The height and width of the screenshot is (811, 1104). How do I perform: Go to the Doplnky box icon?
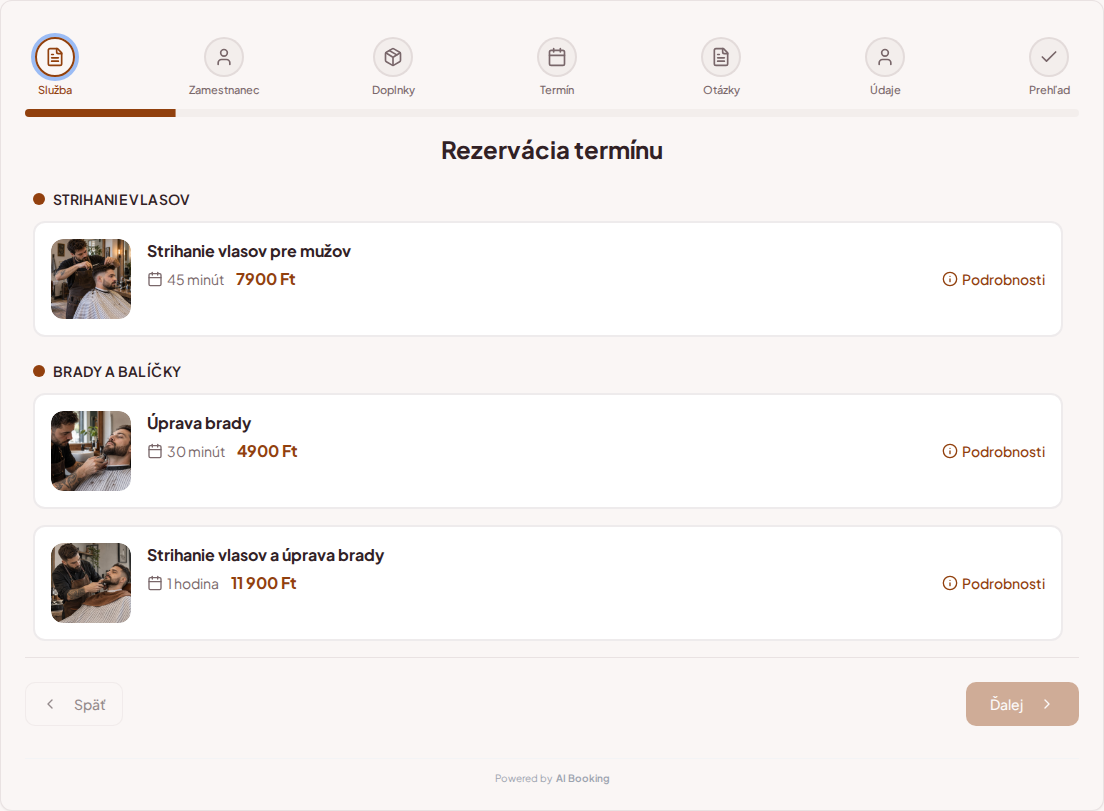pyautogui.click(x=393, y=57)
